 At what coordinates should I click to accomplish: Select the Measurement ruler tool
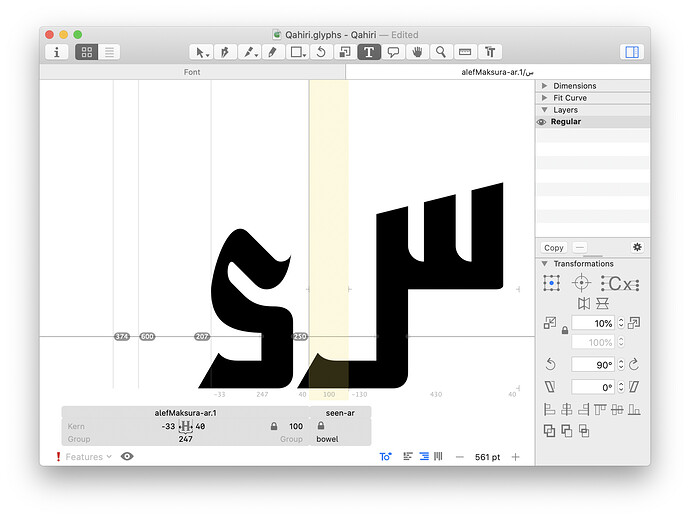tap(465, 52)
